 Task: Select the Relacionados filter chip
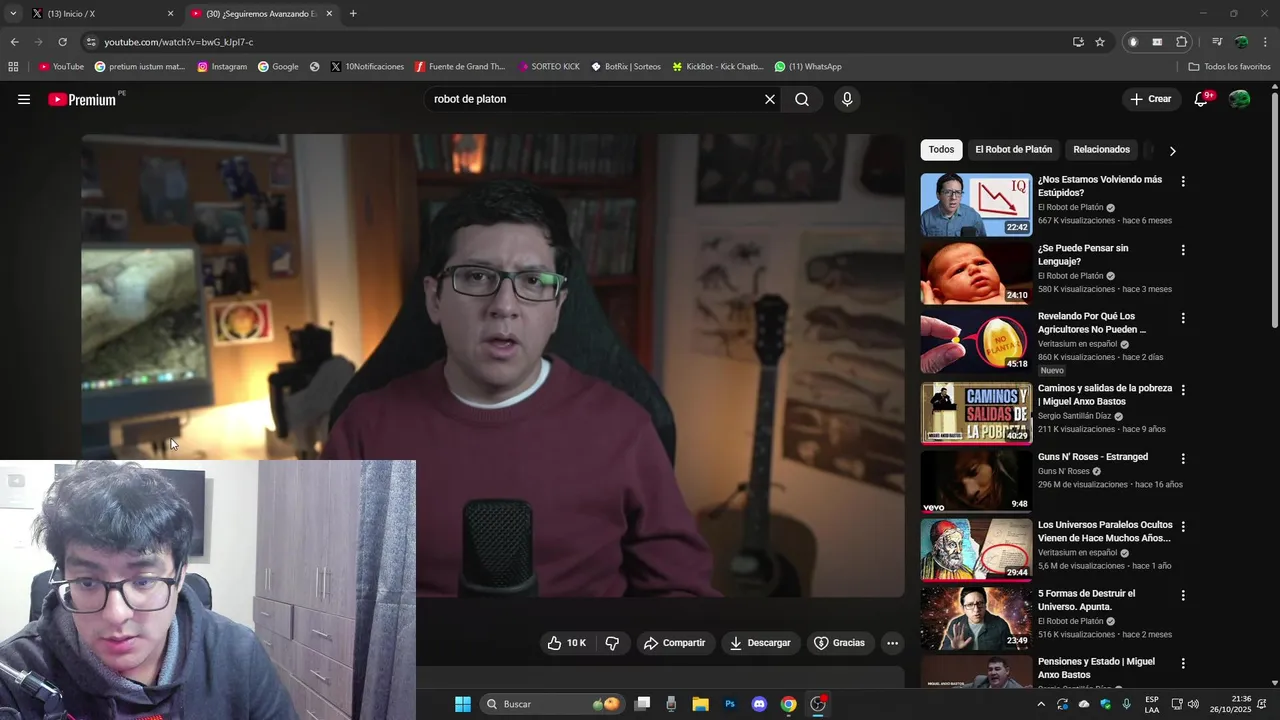click(x=1101, y=150)
